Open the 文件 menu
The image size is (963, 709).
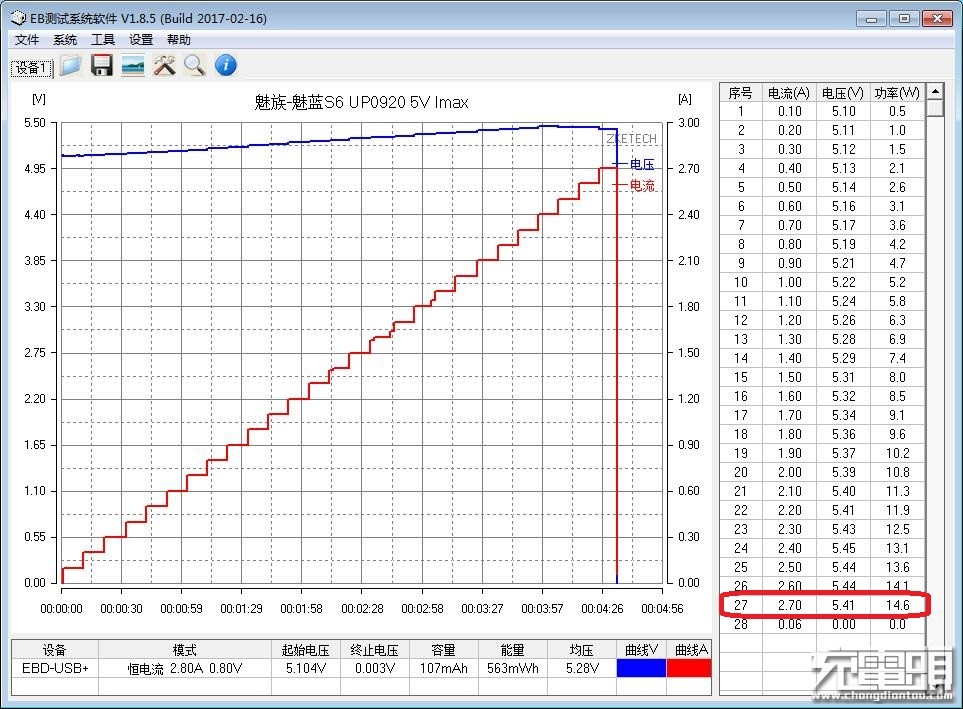[27, 40]
